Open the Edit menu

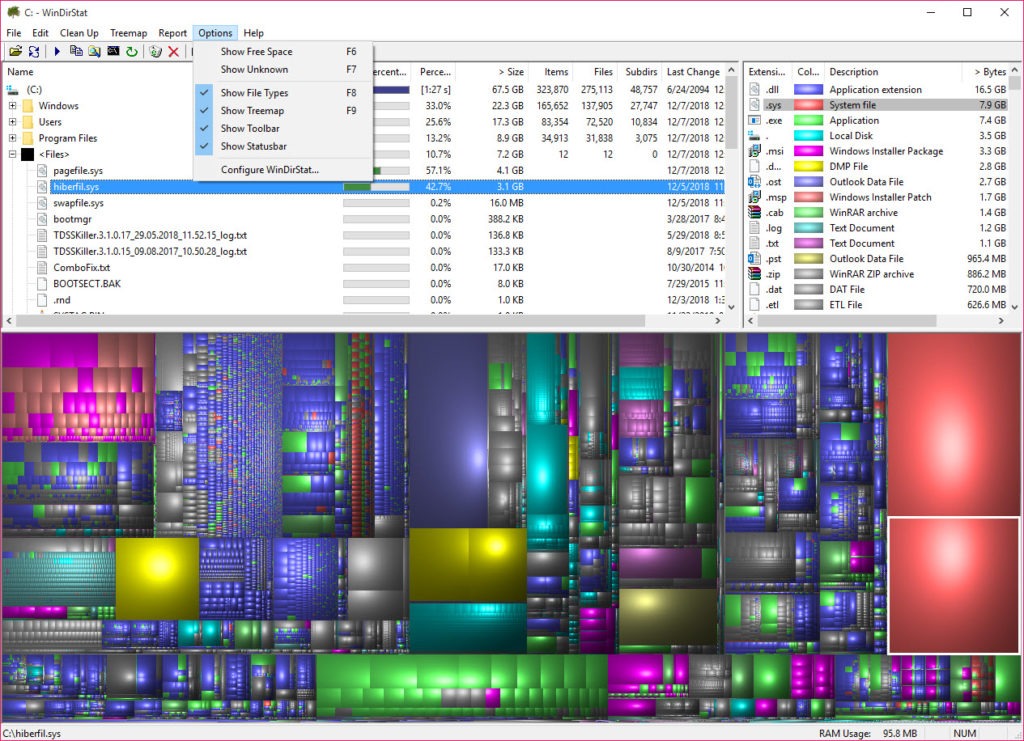point(40,33)
